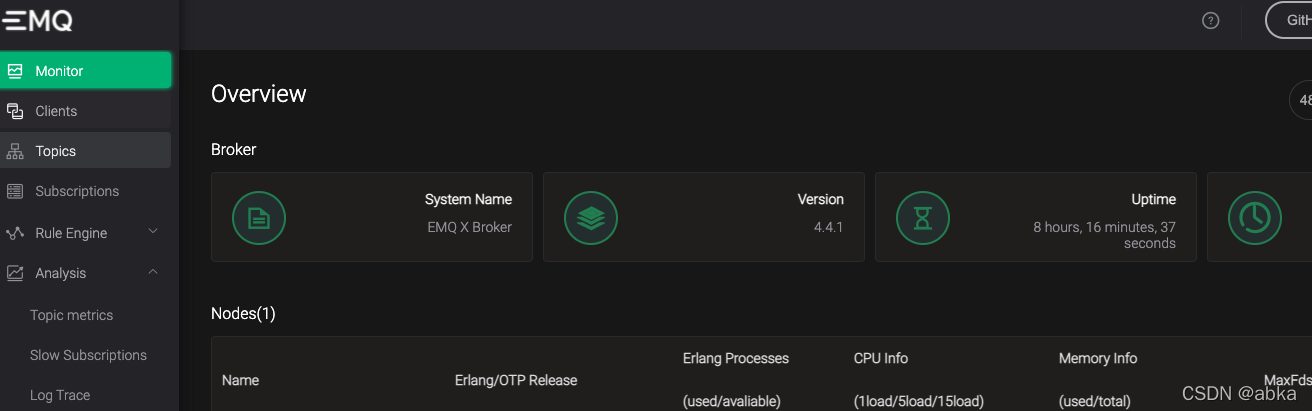The width and height of the screenshot is (1312, 411).
Task: Click the Nodes(1) section heading
Action: [243, 314]
